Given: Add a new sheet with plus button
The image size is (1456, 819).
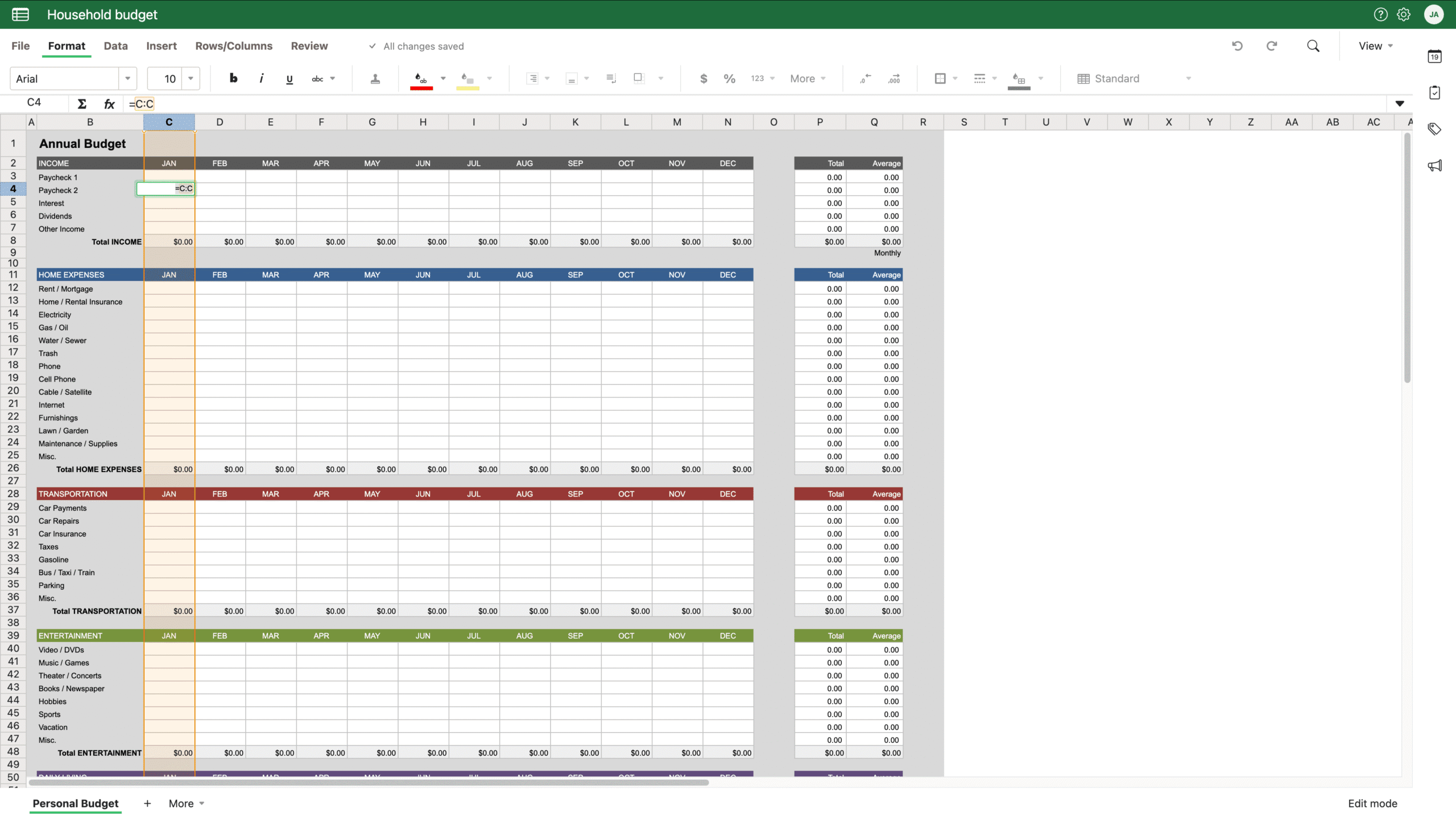Looking at the screenshot, I should (147, 803).
